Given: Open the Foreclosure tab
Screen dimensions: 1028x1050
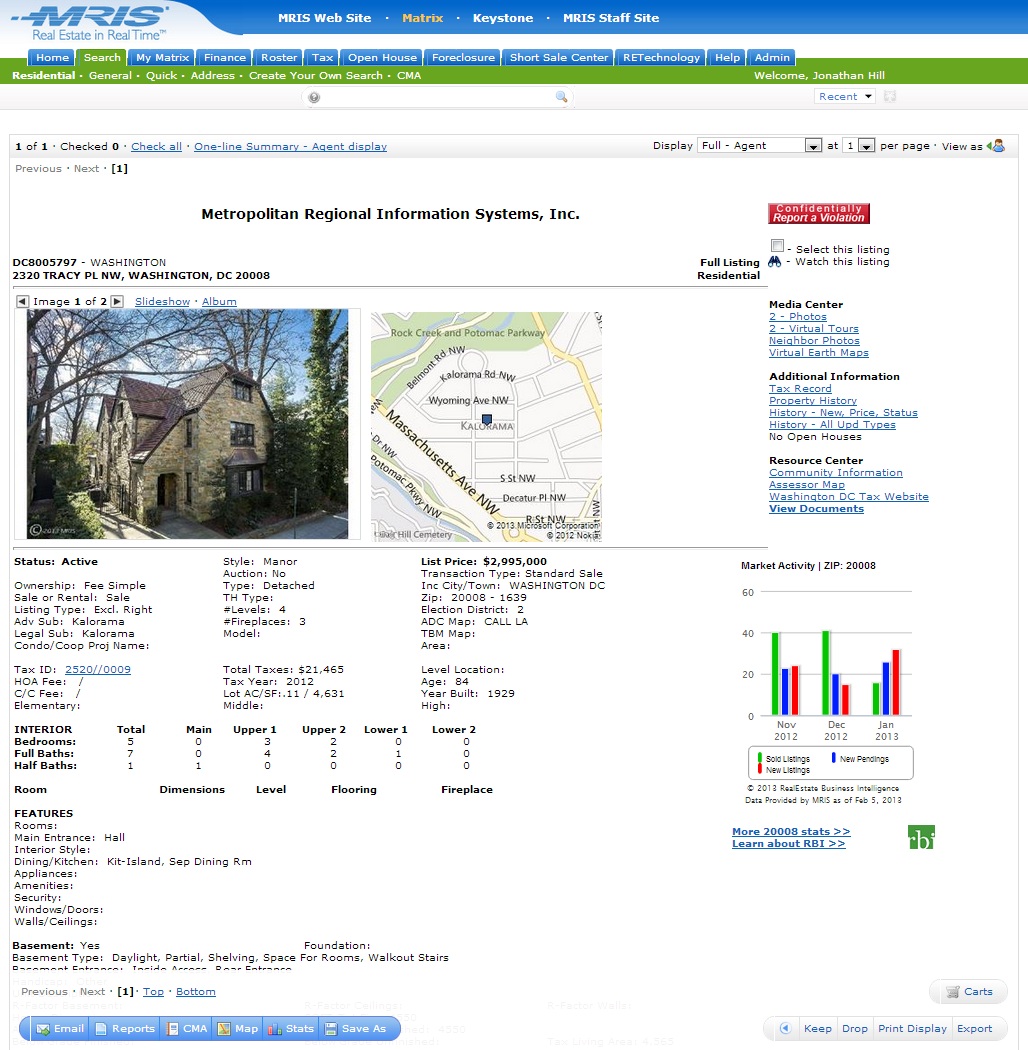Looking at the screenshot, I should pos(463,58).
